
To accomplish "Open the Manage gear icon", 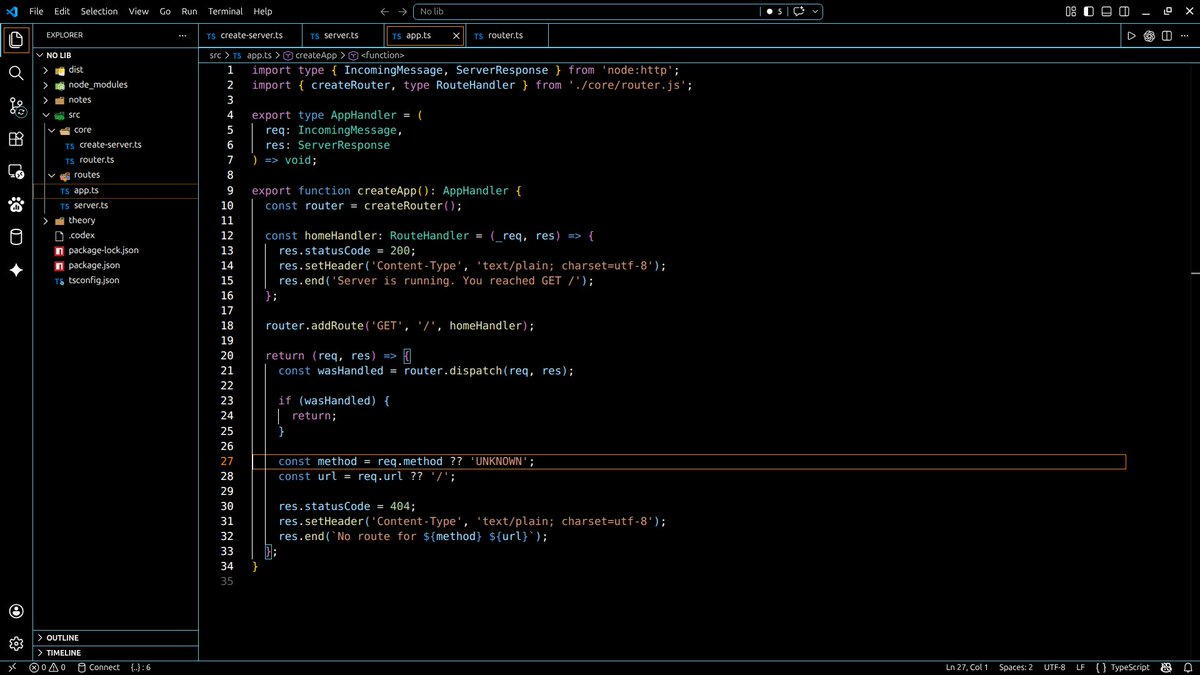I will coord(16,643).
